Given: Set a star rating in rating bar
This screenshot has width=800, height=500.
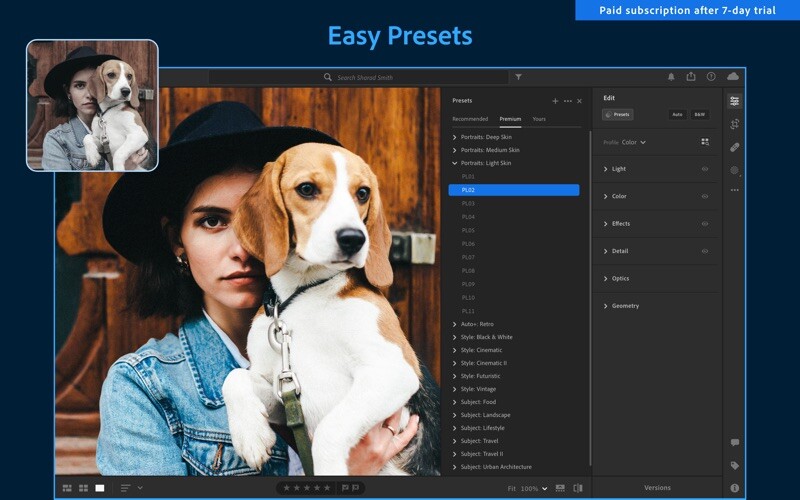Looking at the screenshot, I should point(307,488).
